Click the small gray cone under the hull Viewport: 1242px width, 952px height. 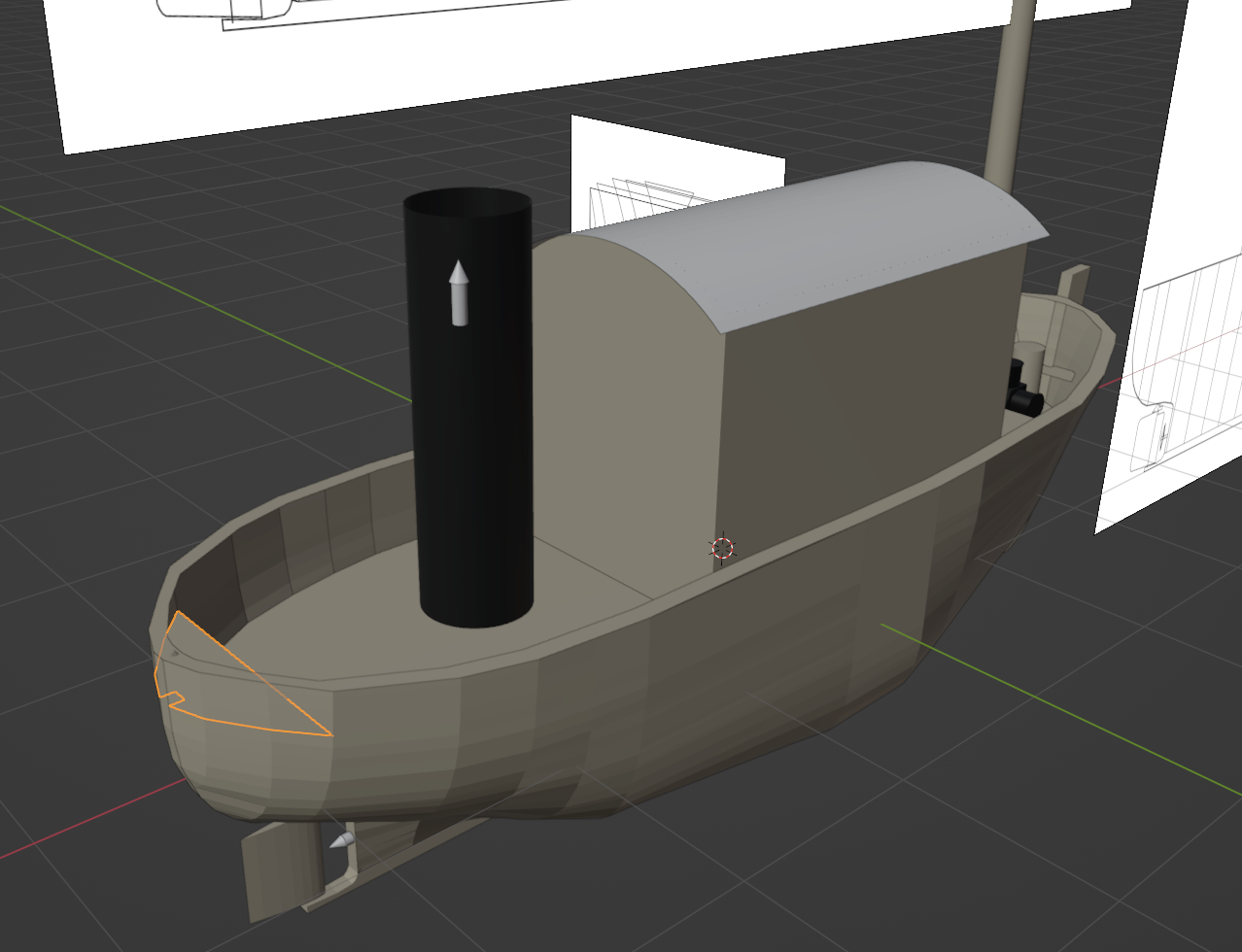pyautogui.click(x=342, y=840)
